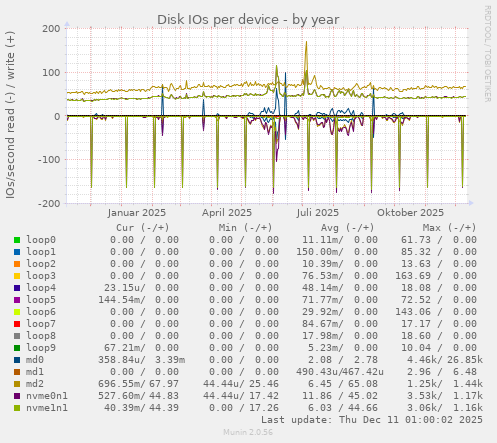Click the Last update timestamp line
The width and height of the screenshot is (497, 443).
pos(372,420)
